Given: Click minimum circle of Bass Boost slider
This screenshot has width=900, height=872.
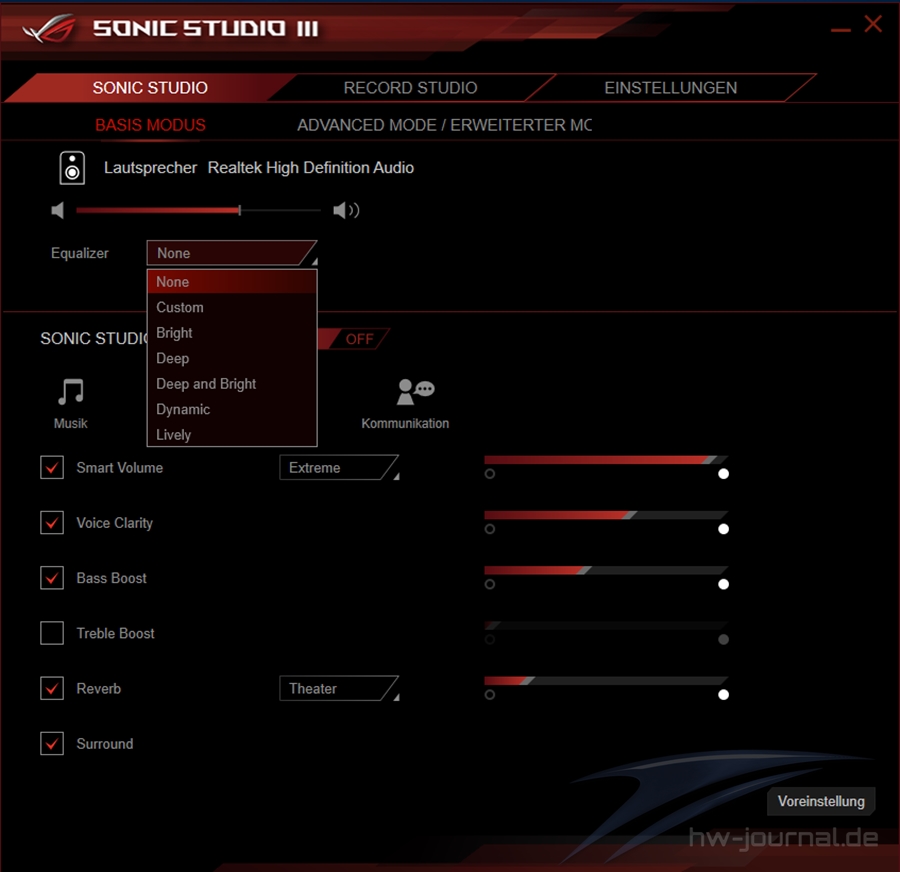Looking at the screenshot, I should pyautogui.click(x=490, y=584).
